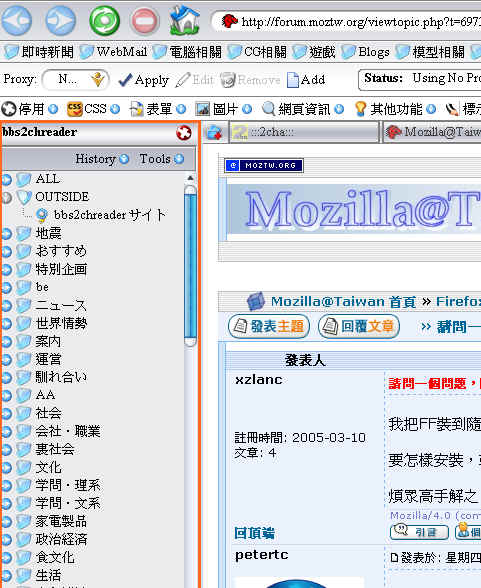Image resolution: width=481 pixels, height=588 pixels.
Task: Switch to the Mozilla@Taiwan tab
Action: [432, 132]
